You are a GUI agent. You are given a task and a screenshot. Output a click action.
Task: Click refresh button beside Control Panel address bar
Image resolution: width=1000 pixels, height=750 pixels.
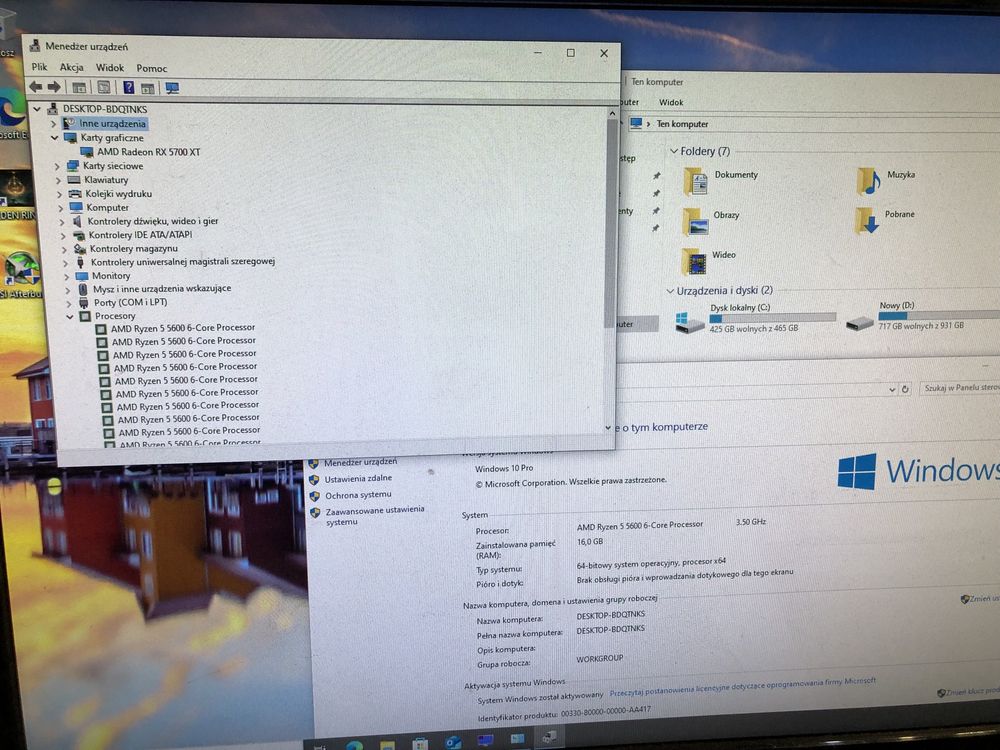click(904, 388)
